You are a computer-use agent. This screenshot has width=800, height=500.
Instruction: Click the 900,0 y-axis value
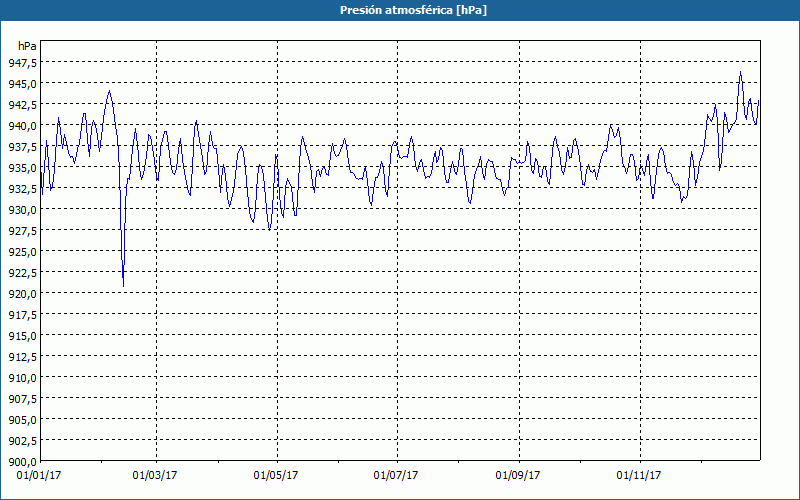(22, 461)
